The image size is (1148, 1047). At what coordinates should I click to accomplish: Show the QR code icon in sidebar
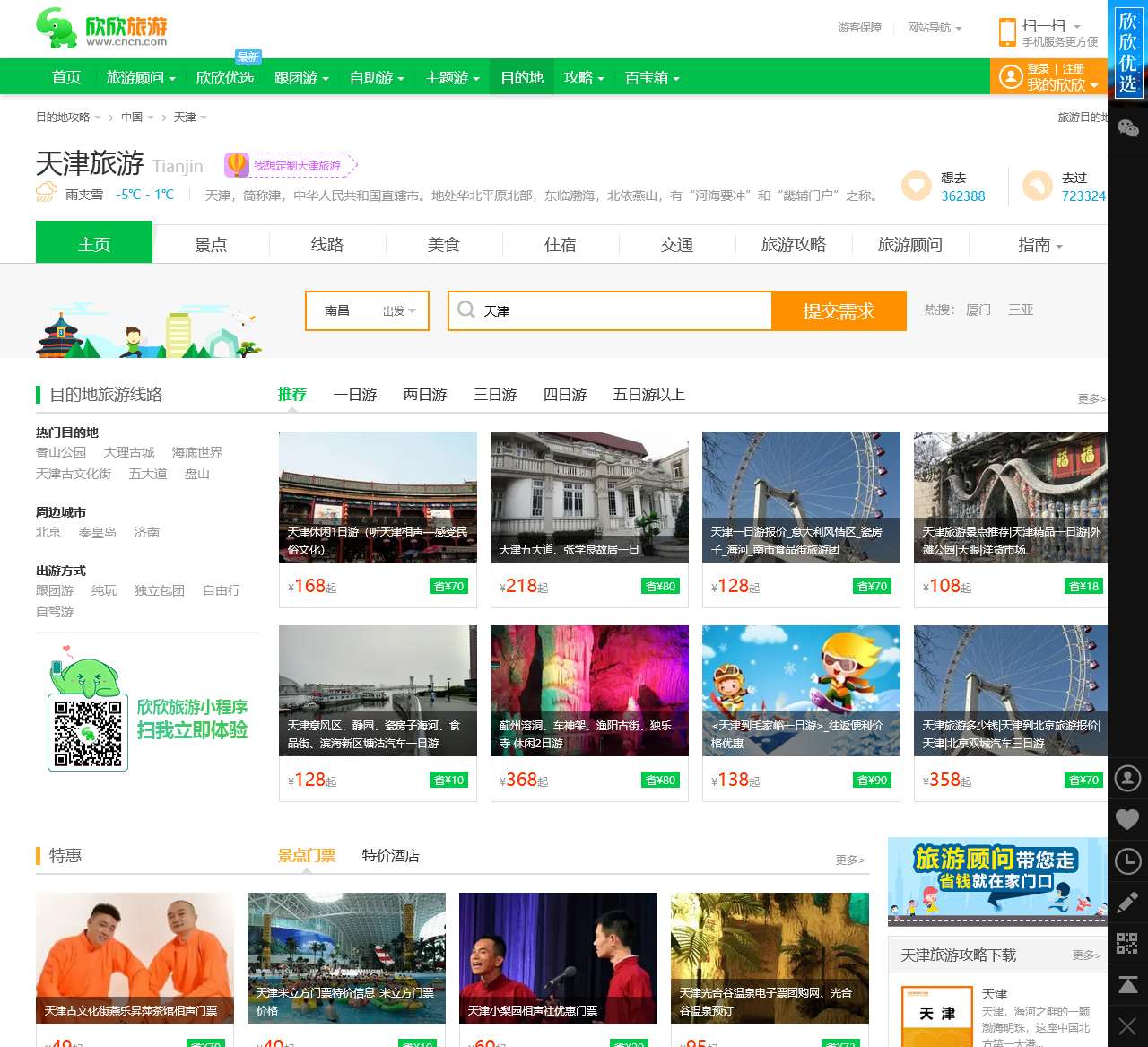[x=1127, y=943]
